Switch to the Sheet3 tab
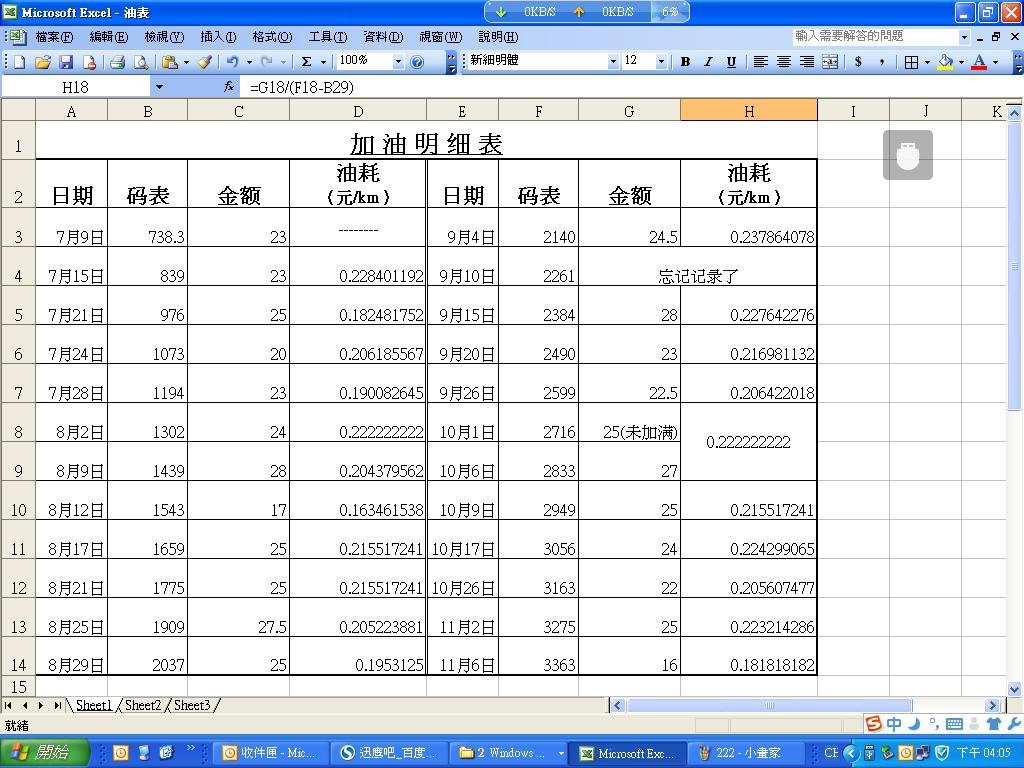Viewport: 1024px width, 768px height. click(x=192, y=705)
